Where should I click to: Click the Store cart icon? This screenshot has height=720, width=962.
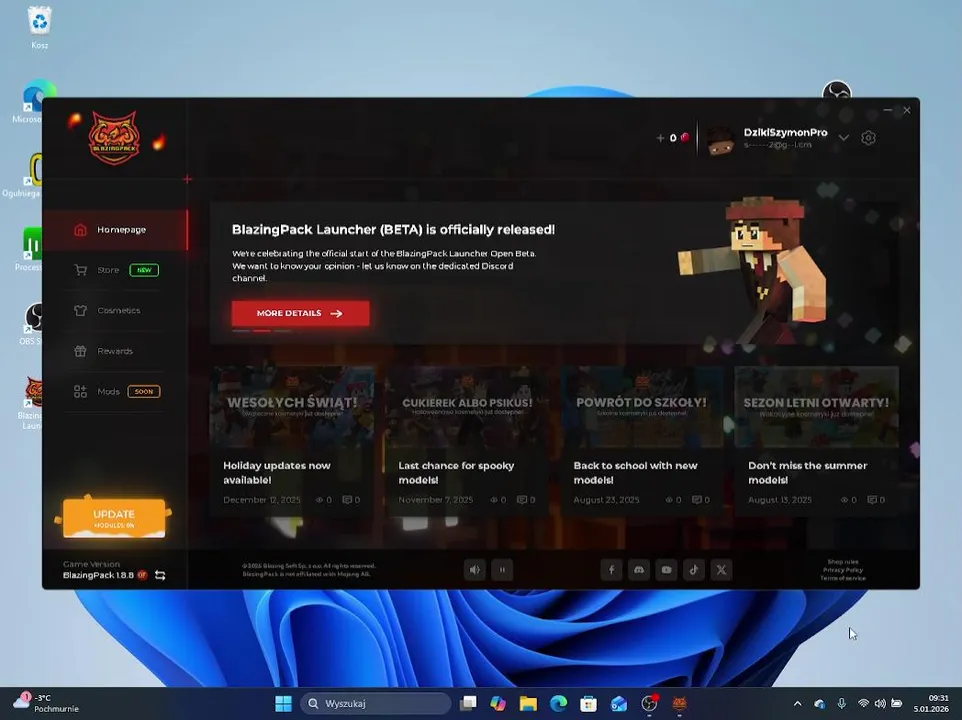point(80,270)
